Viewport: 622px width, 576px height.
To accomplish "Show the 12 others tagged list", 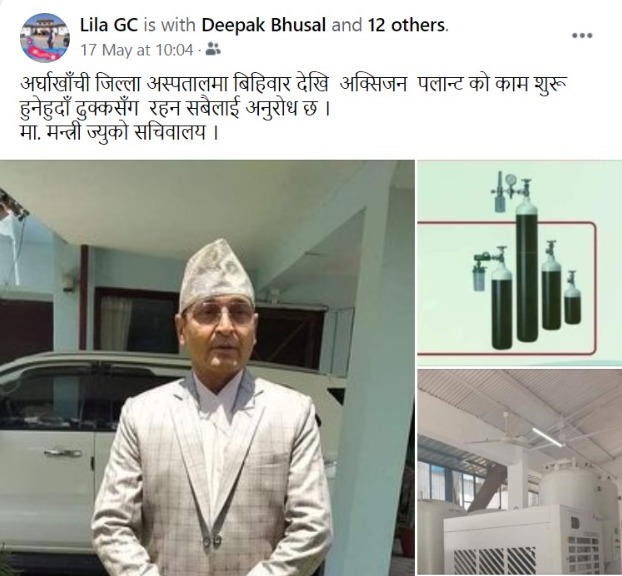I will tap(407, 25).
